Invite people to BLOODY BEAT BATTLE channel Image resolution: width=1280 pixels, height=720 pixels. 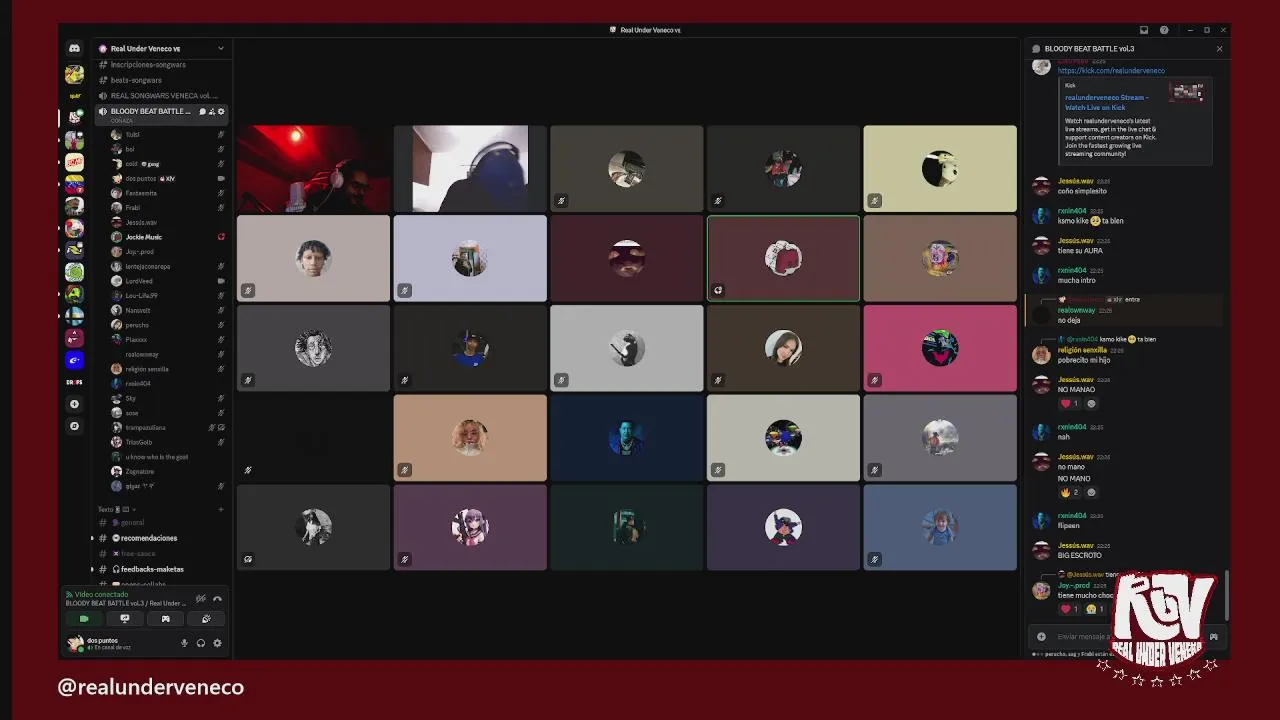tap(212, 111)
